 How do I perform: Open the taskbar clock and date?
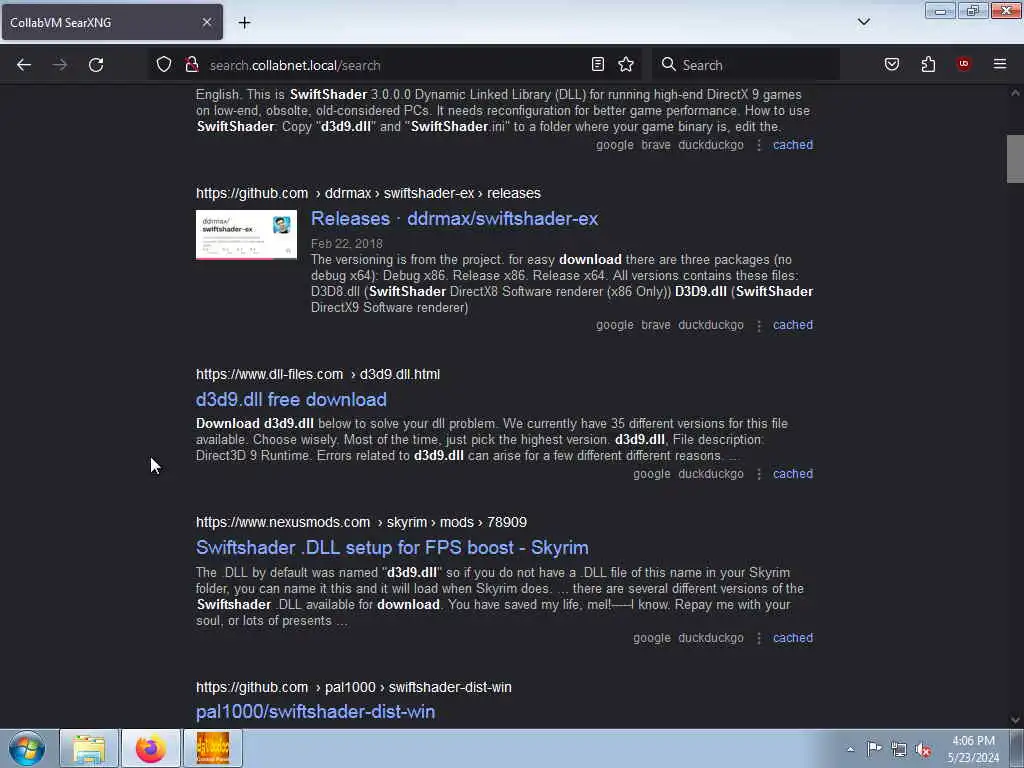pyautogui.click(x=973, y=749)
